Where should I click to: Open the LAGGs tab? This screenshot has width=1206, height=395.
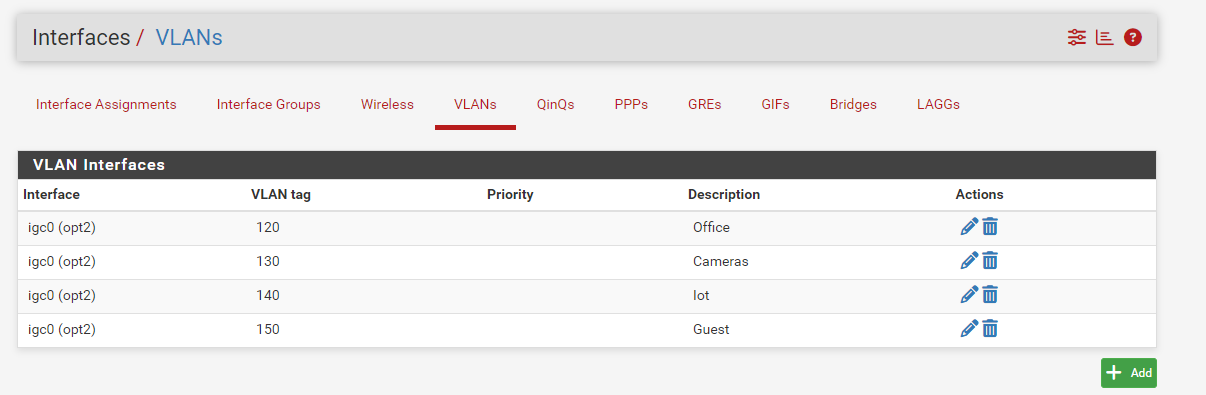click(x=938, y=104)
